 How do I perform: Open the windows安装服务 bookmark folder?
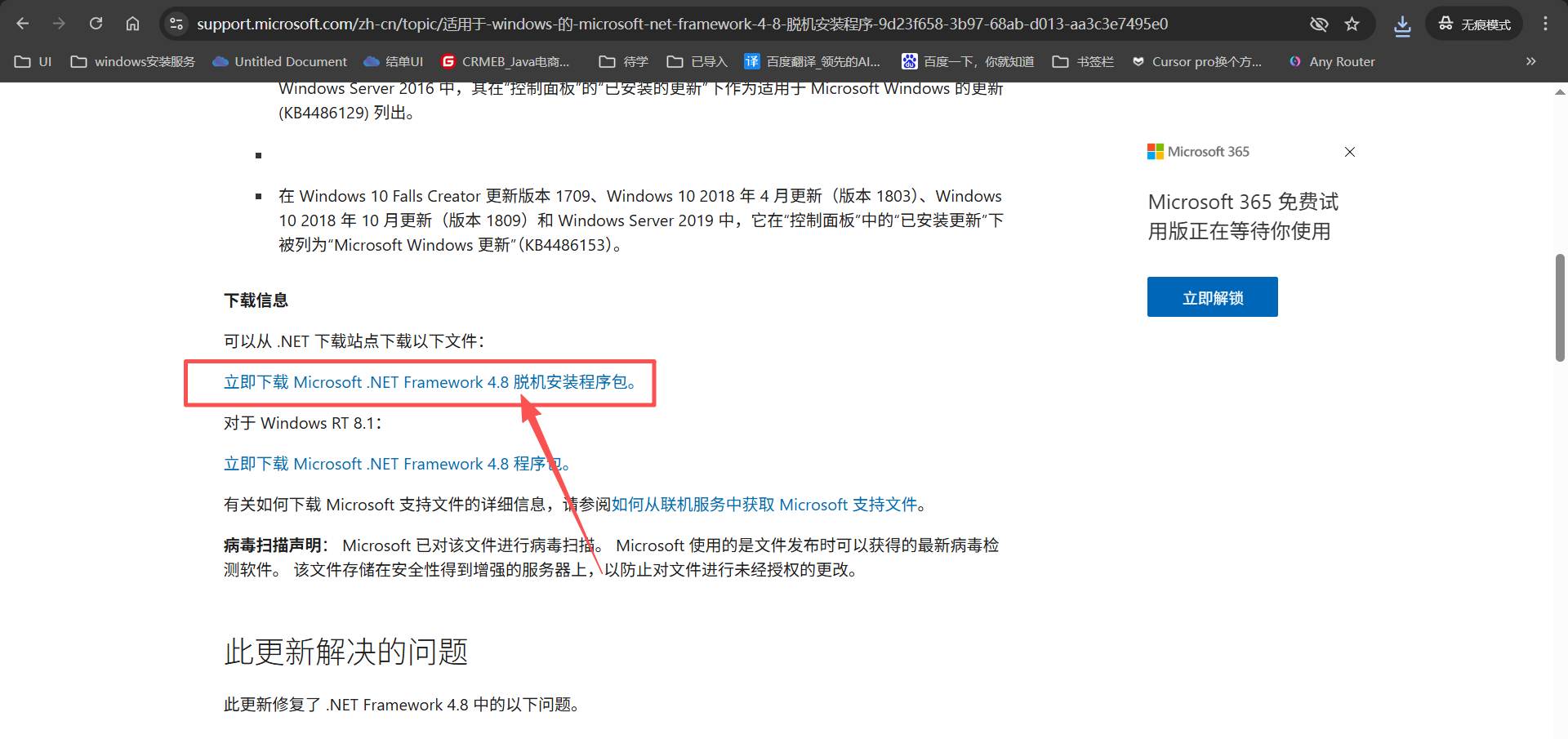pyautogui.click(x=133, y=61)
